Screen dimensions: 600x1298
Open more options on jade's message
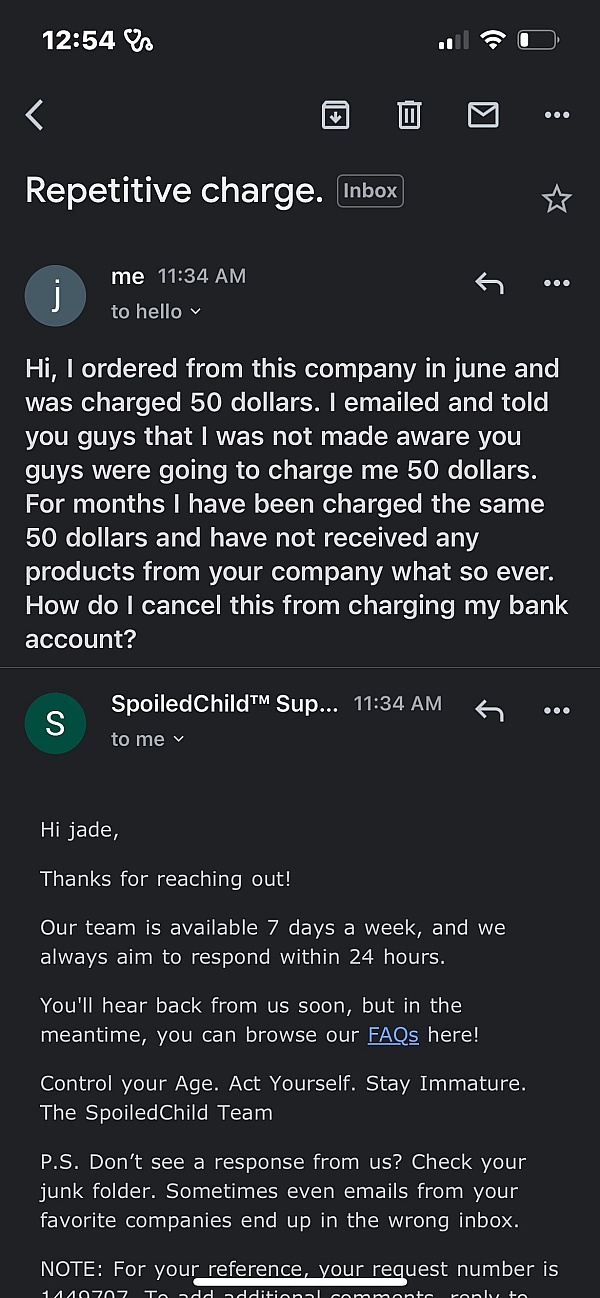tap(557, 283)
